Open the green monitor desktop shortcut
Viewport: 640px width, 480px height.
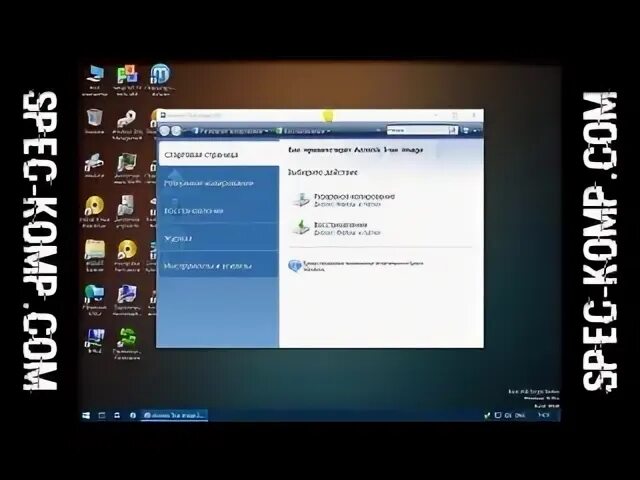click(127, 167)
